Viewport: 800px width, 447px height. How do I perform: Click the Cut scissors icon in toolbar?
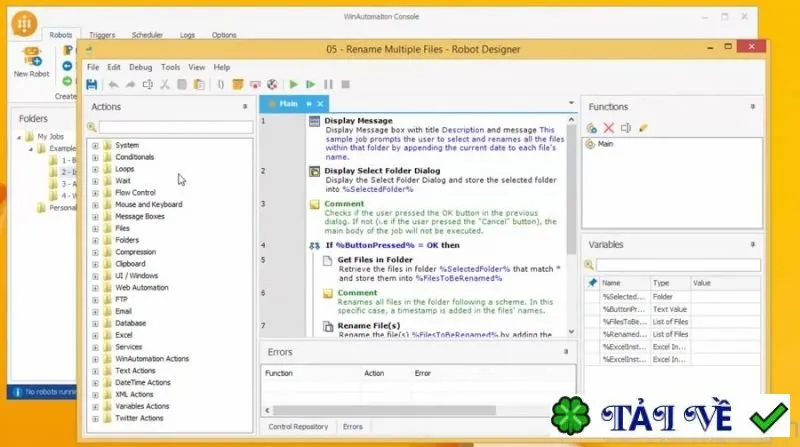click(165, 84)
